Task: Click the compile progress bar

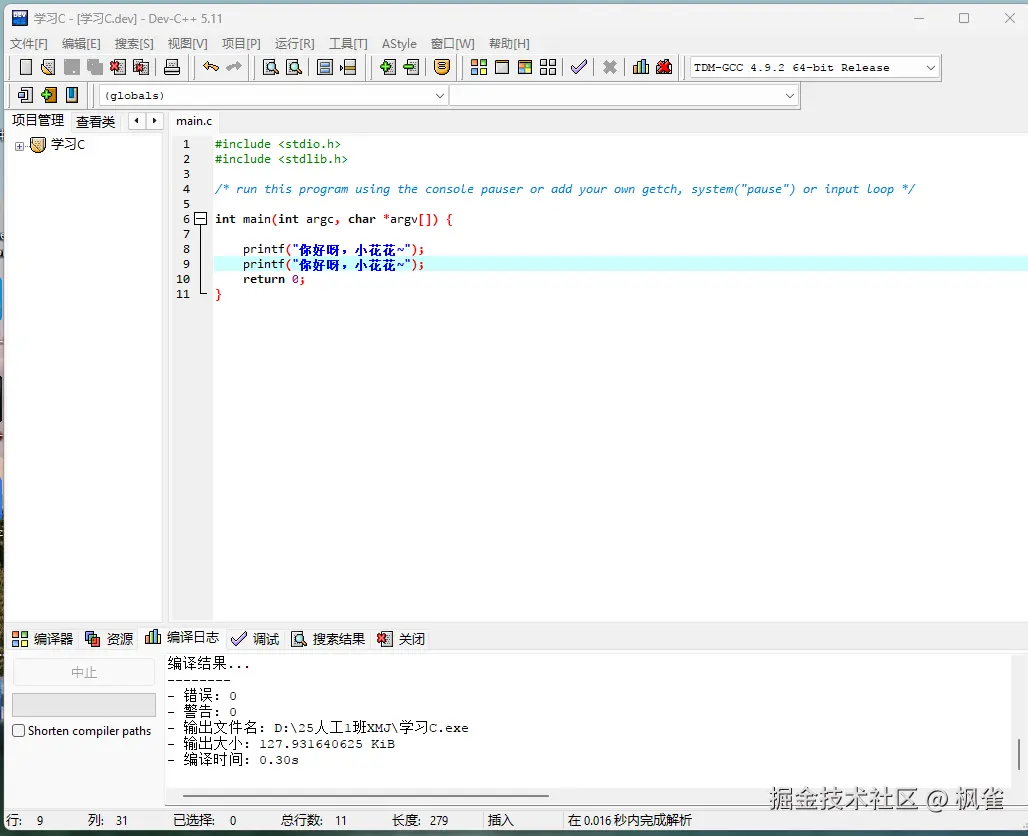Action: (84, 705)
